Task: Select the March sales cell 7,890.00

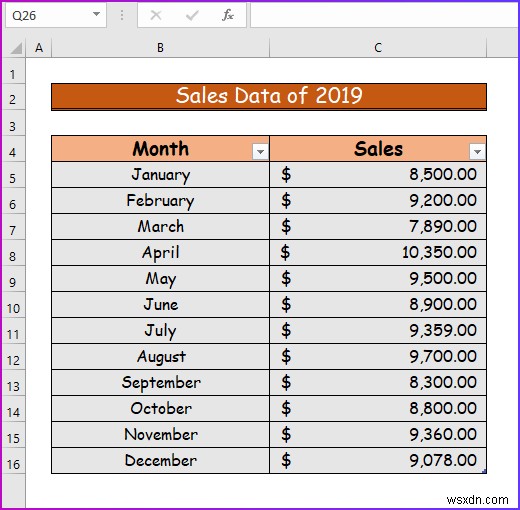Action: tap(378, 227)
